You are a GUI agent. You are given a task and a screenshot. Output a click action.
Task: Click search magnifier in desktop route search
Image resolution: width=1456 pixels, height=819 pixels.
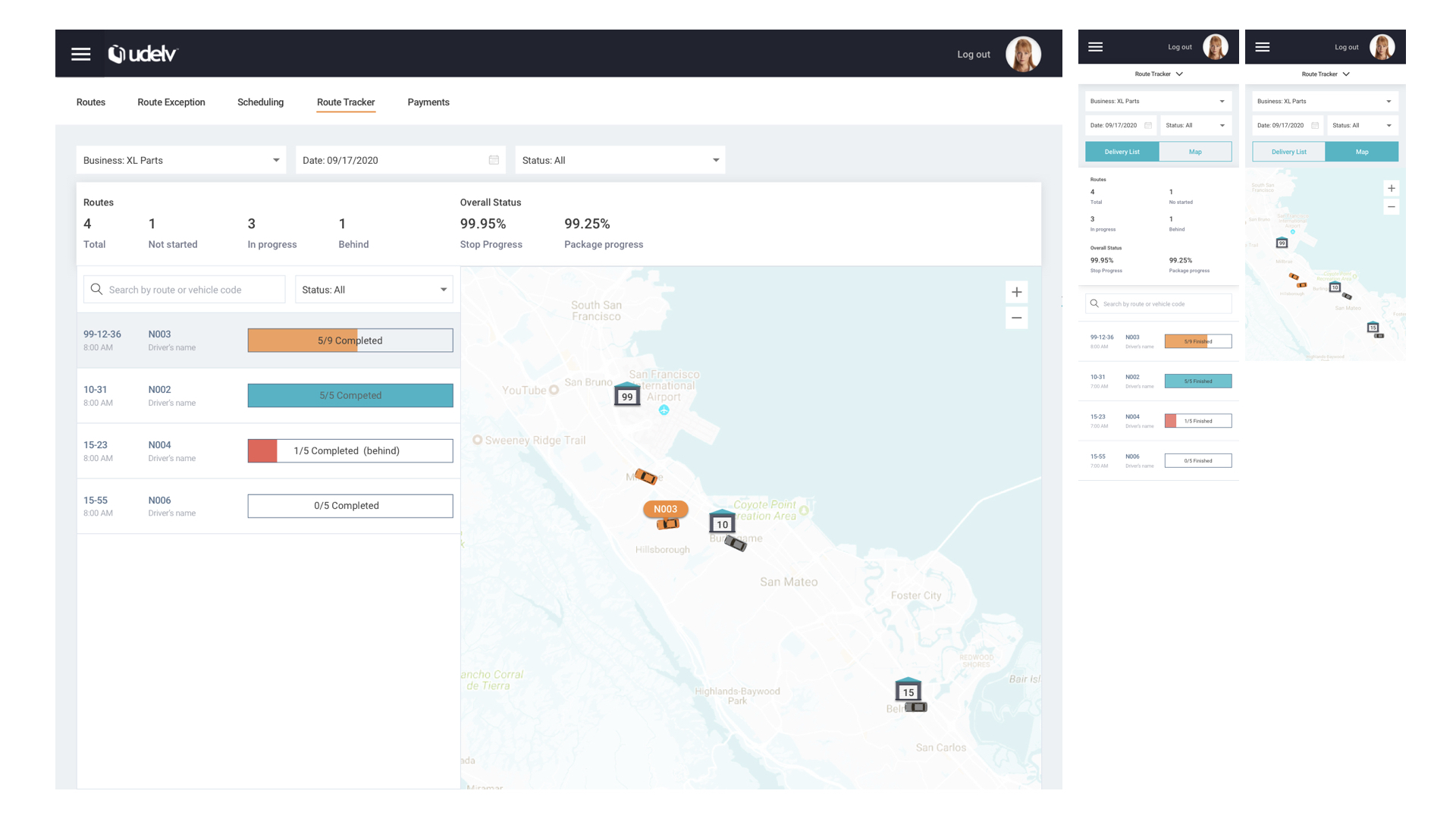click(x=96, y=289)
